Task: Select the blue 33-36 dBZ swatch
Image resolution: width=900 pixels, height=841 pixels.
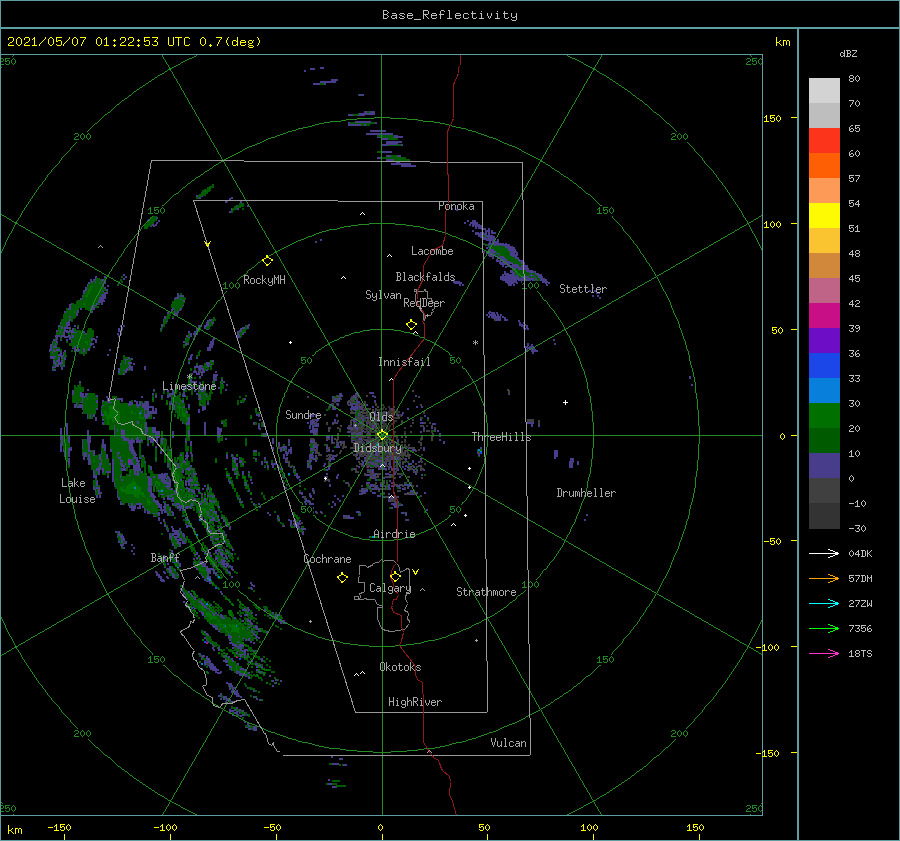Action: pyautogui.click(x=824, y=366)
